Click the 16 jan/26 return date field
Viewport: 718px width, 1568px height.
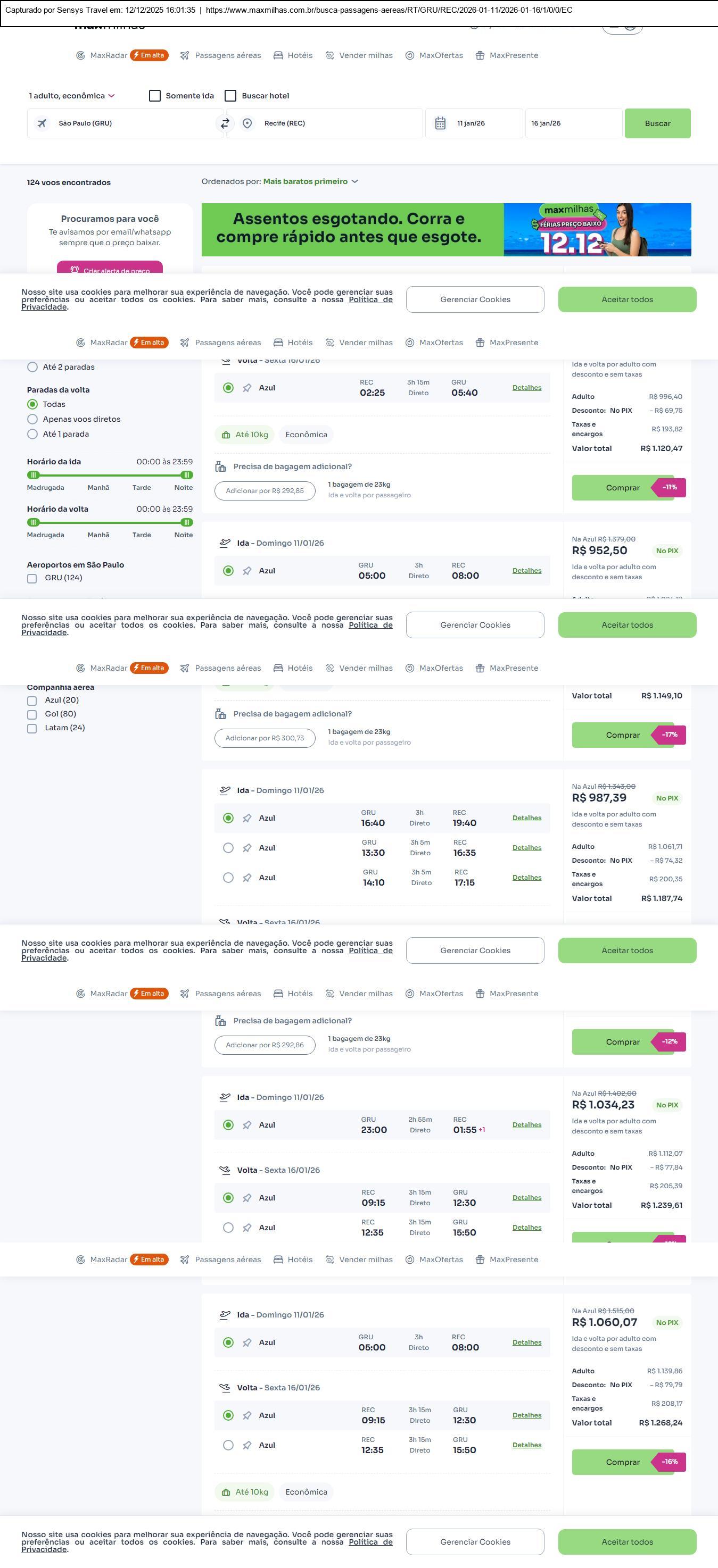573,123
